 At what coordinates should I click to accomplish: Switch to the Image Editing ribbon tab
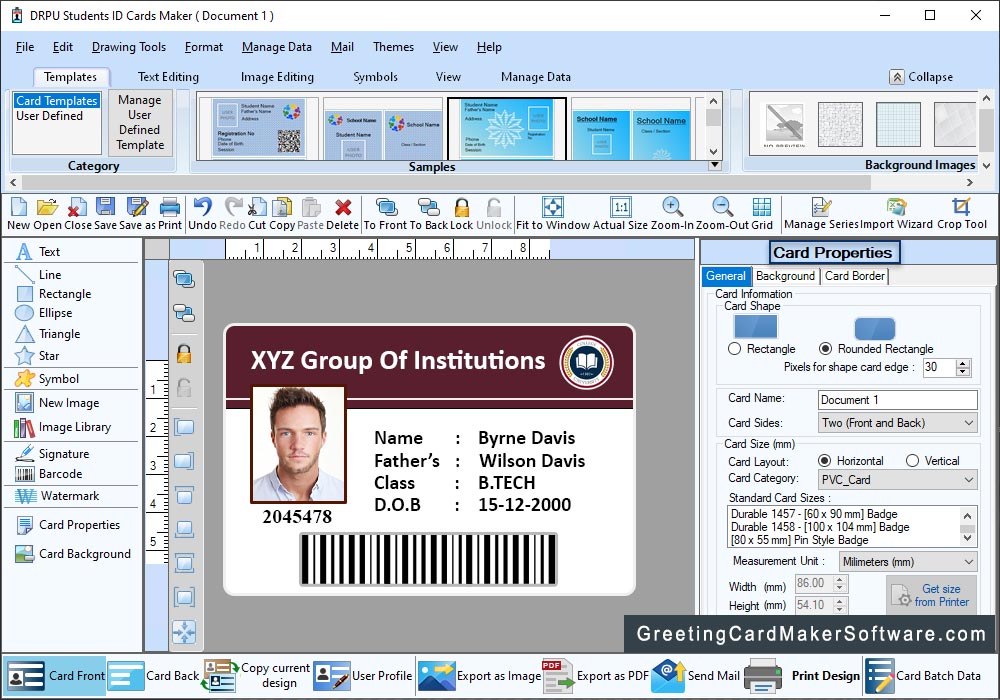click(x=277, y=77)
